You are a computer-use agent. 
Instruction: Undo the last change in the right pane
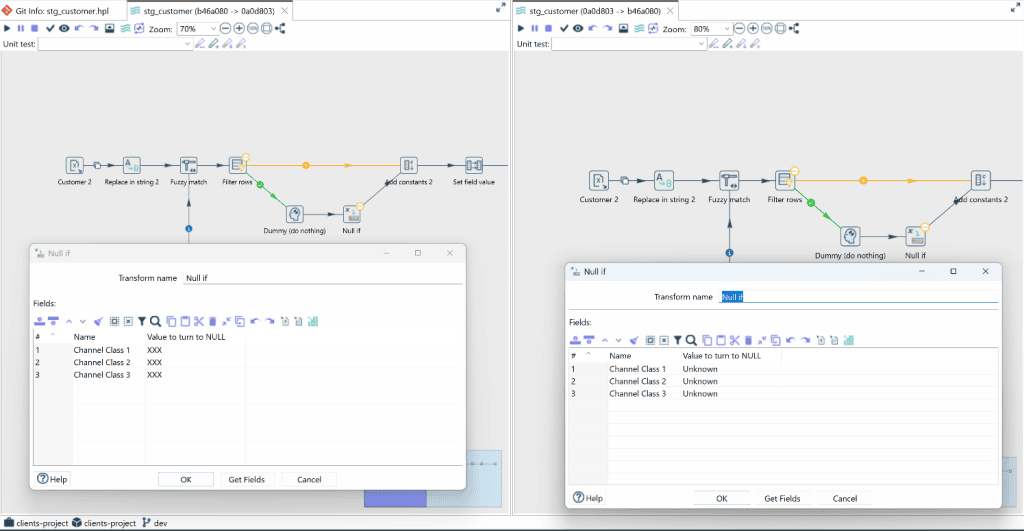point(593,28)
